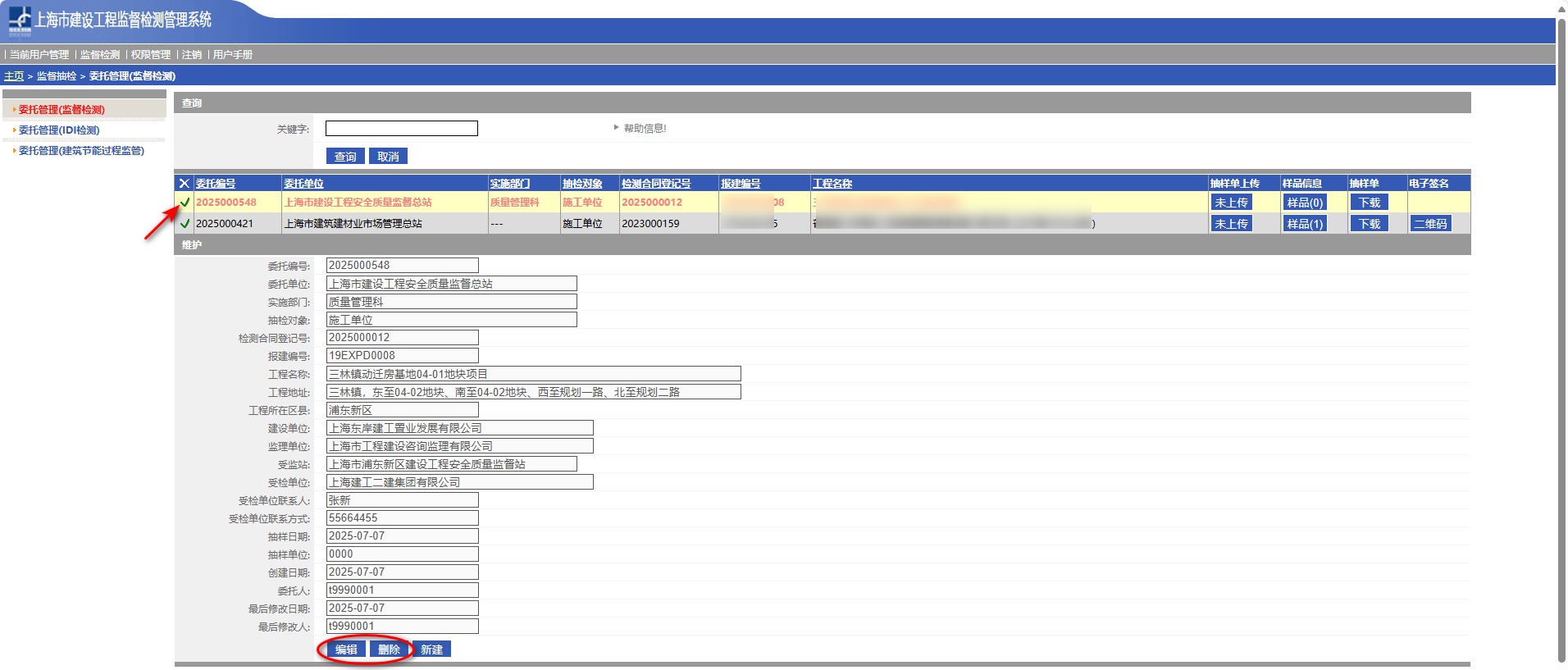Open the 权限管理 menu
The image size is (1568, 670).
151,55
